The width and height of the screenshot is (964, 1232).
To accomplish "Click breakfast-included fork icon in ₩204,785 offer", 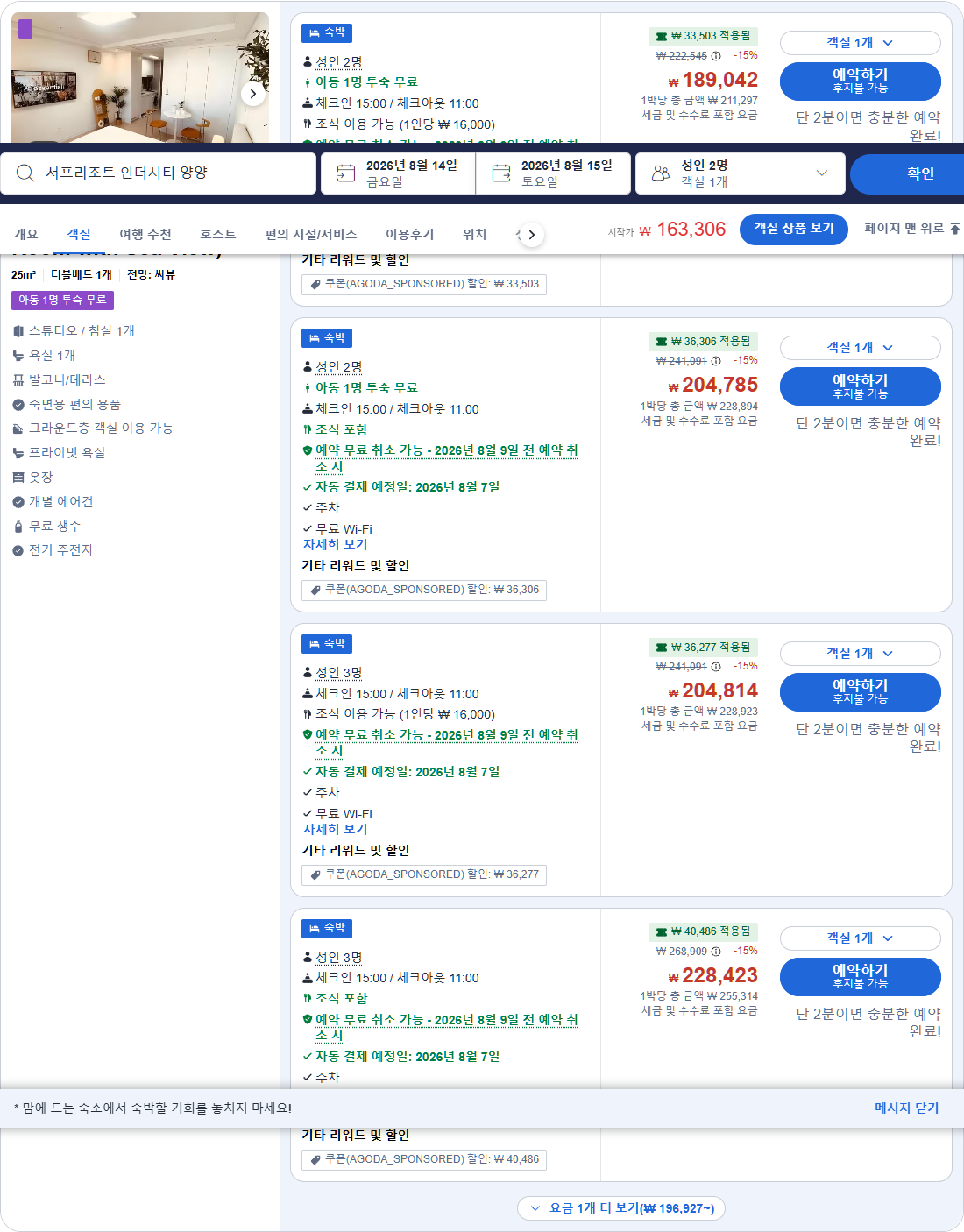I will (x=308, y=429).
